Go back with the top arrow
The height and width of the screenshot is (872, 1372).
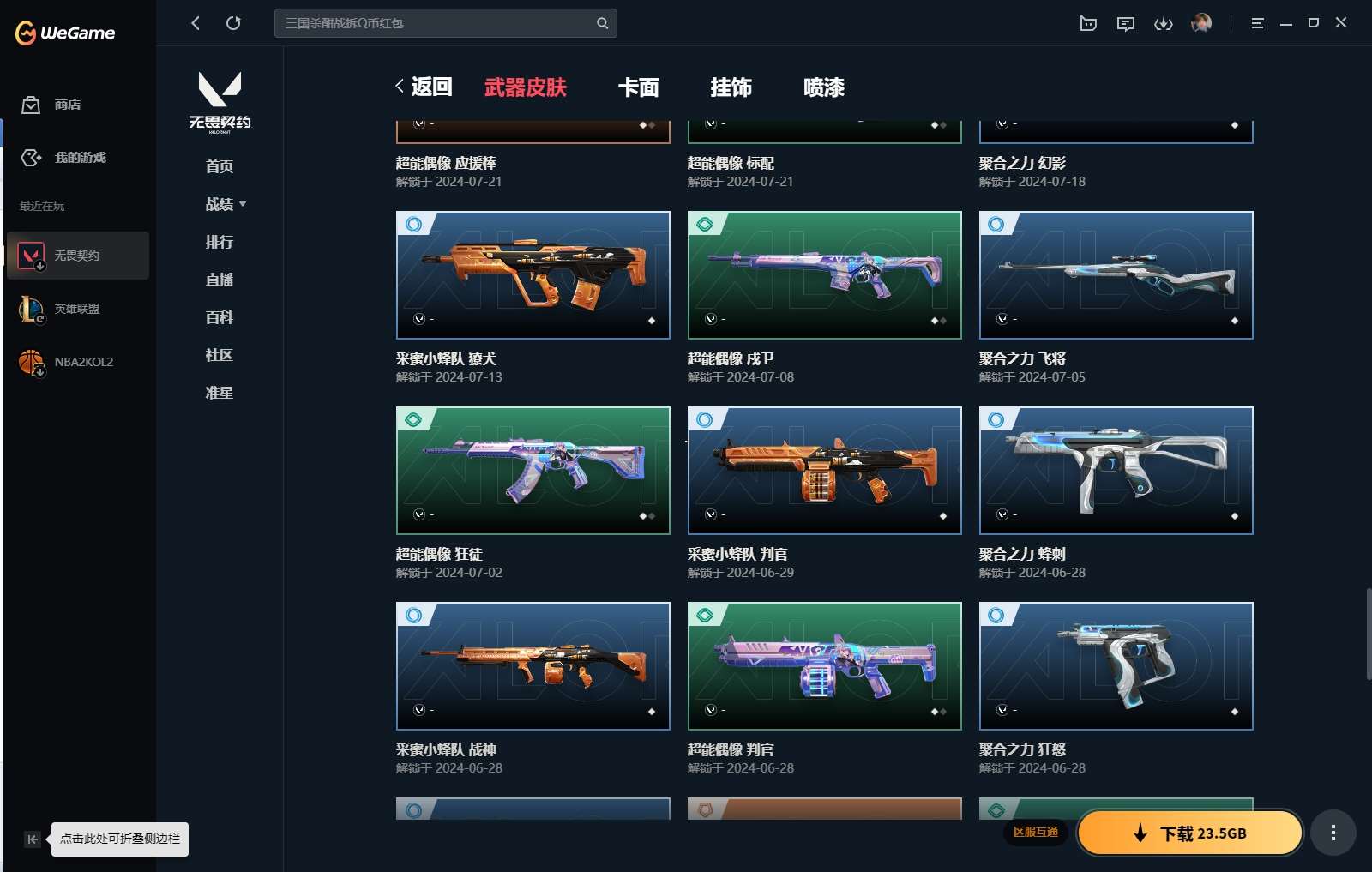[x=196, y=23]
